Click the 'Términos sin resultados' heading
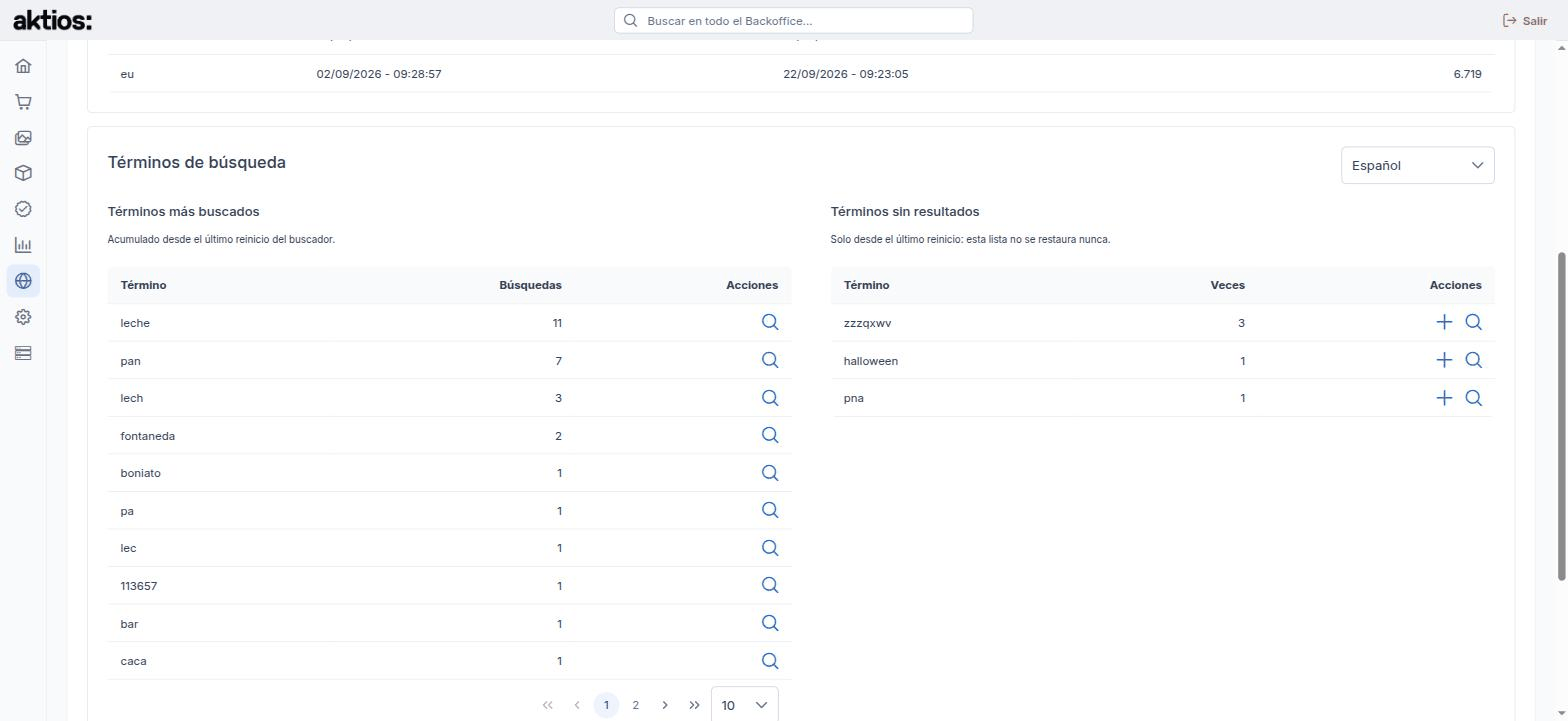Screen dimensions: 1568x721 tap(905, 212)
